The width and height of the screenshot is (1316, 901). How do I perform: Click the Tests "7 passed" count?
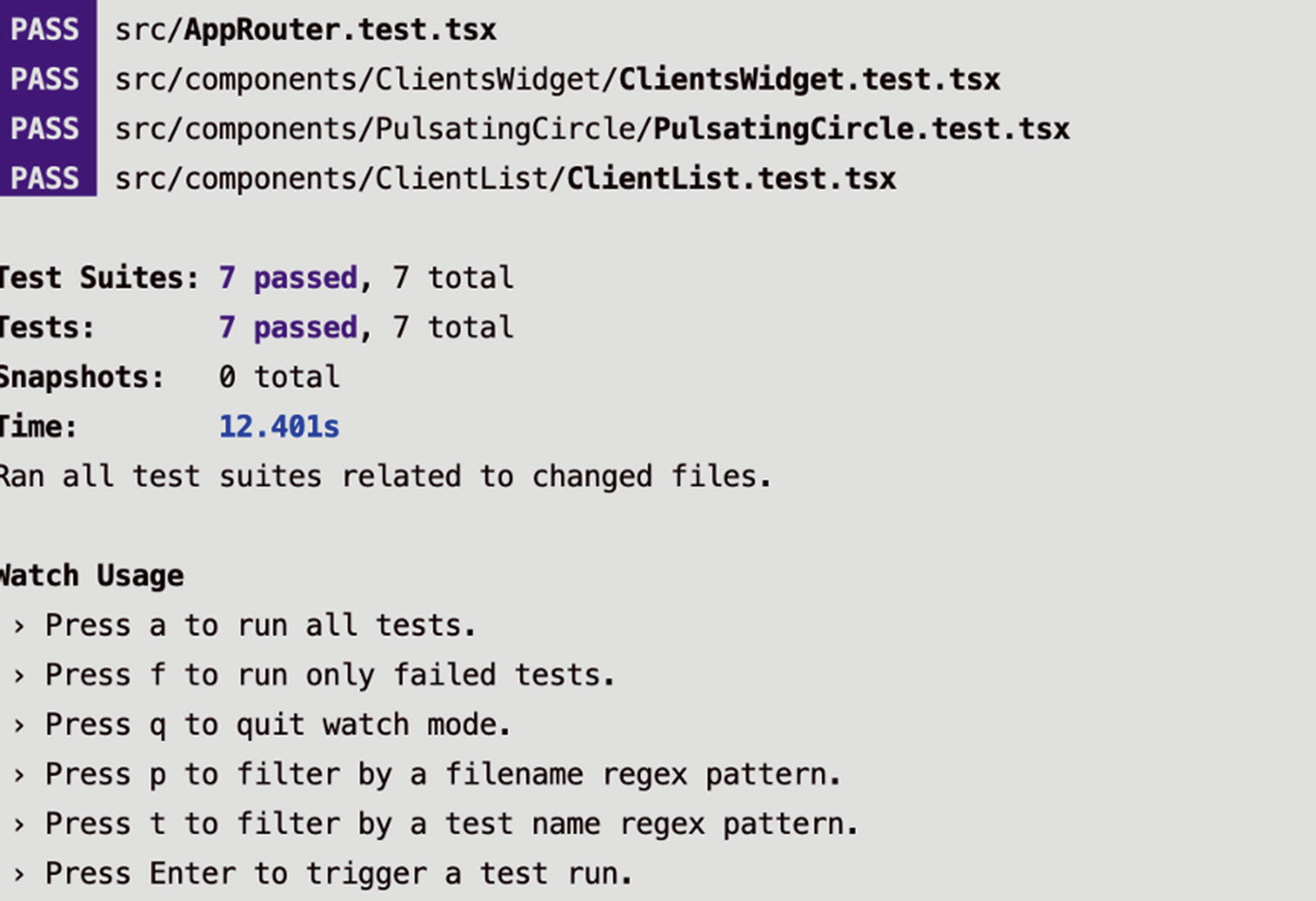pos(288,327)
